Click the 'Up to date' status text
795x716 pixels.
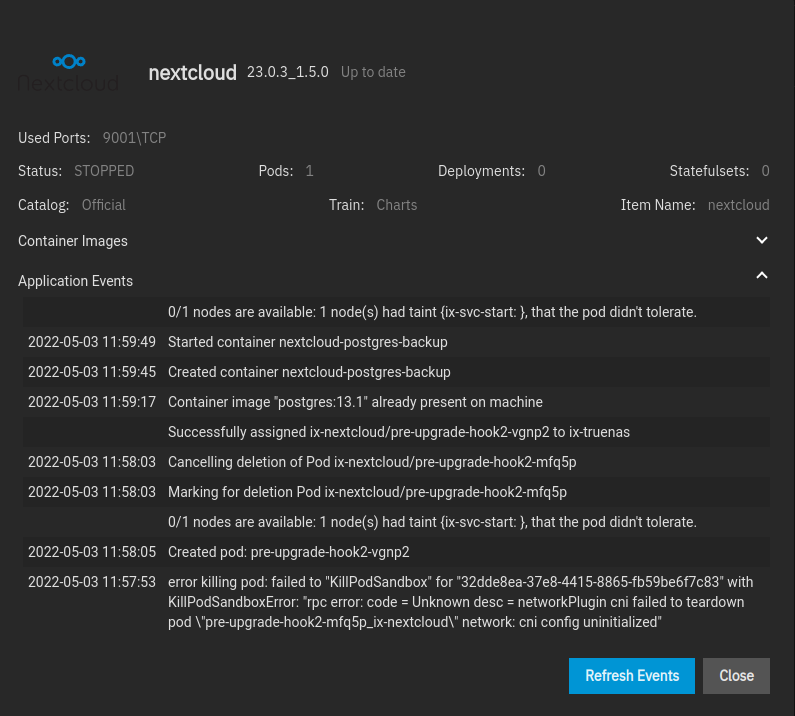pyautogui.click(x=373, y=72)
